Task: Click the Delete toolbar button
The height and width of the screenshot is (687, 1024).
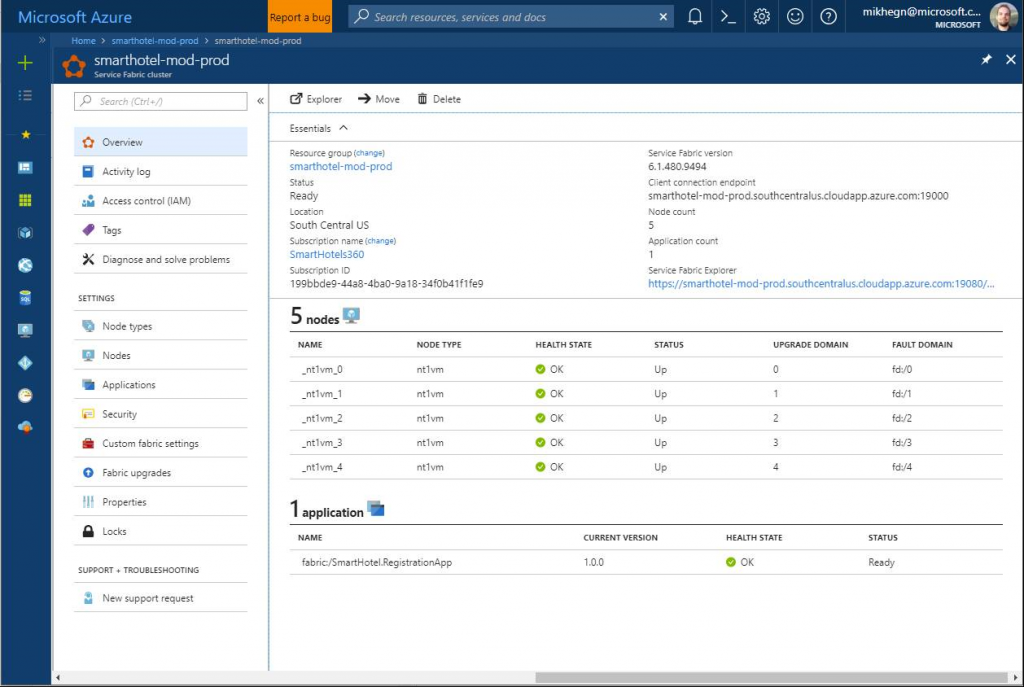Action: [439, 99]
